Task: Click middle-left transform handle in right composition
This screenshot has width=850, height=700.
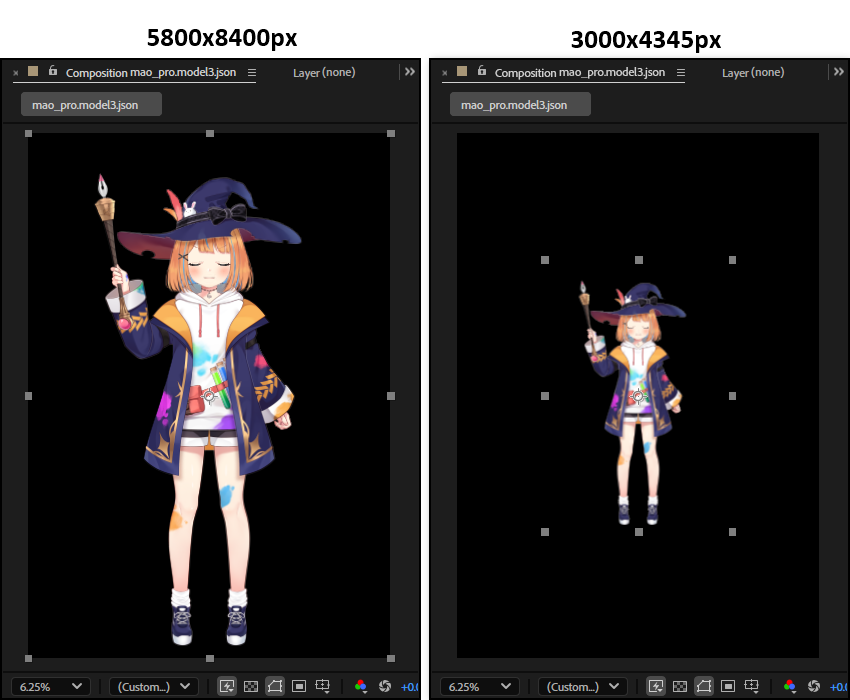Action: coord(545,396)
